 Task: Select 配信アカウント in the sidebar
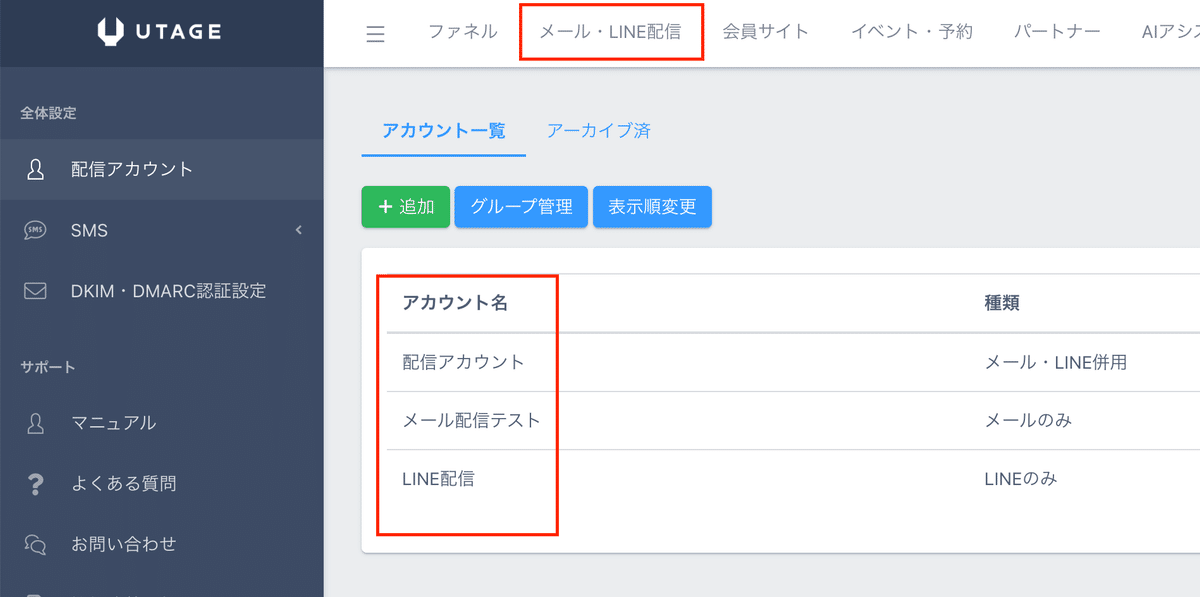[x=162, y=169]
